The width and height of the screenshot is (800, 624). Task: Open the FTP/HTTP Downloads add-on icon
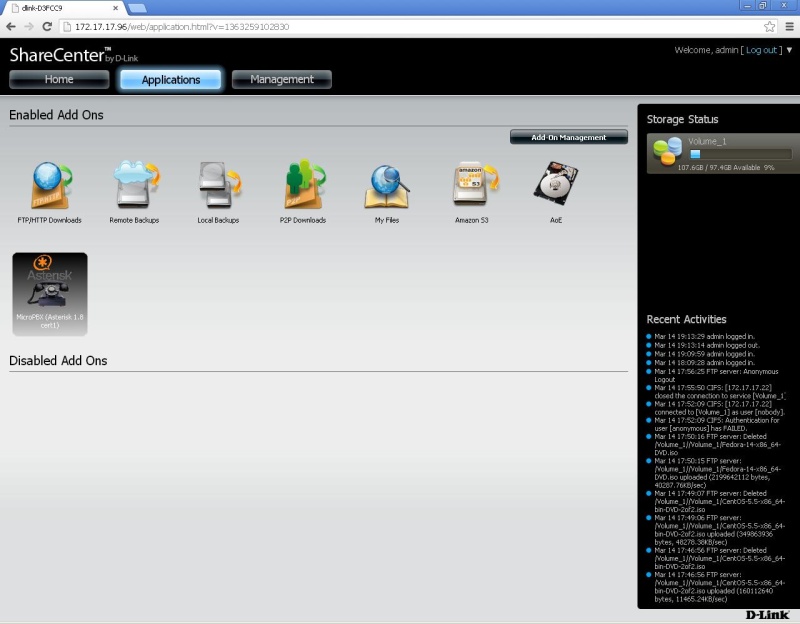coord(52,186)
